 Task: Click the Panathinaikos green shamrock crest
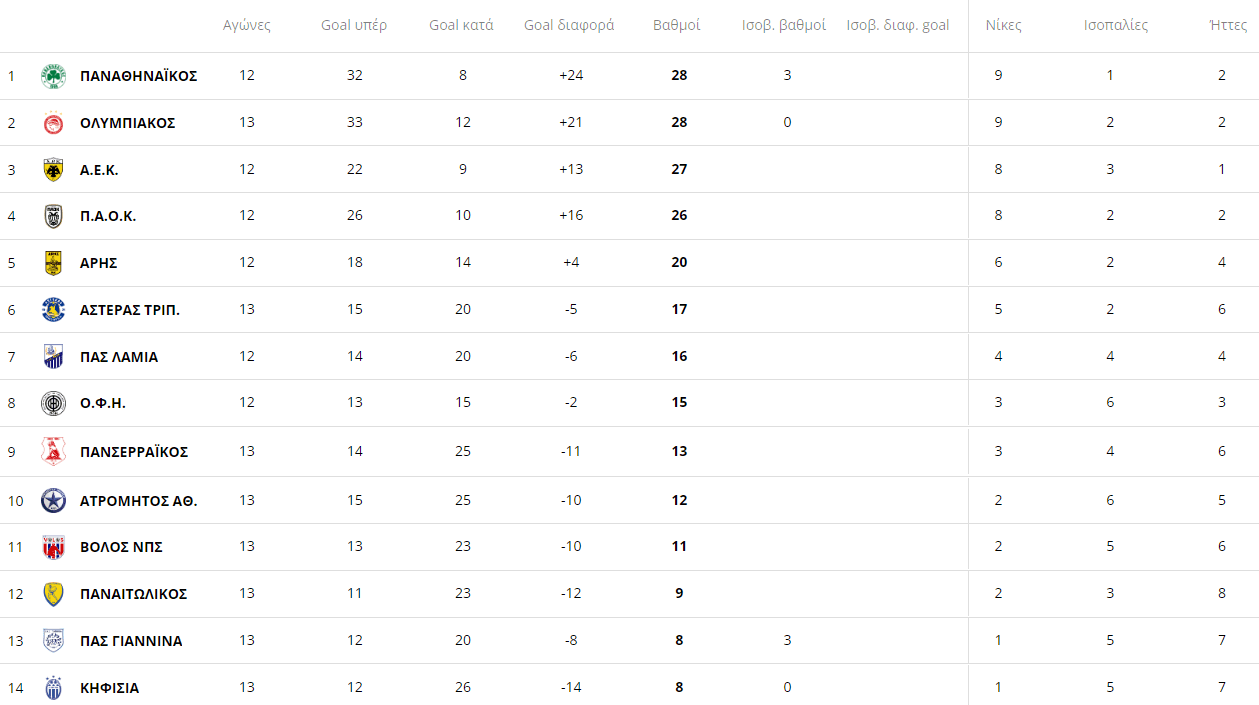[53, 76]
